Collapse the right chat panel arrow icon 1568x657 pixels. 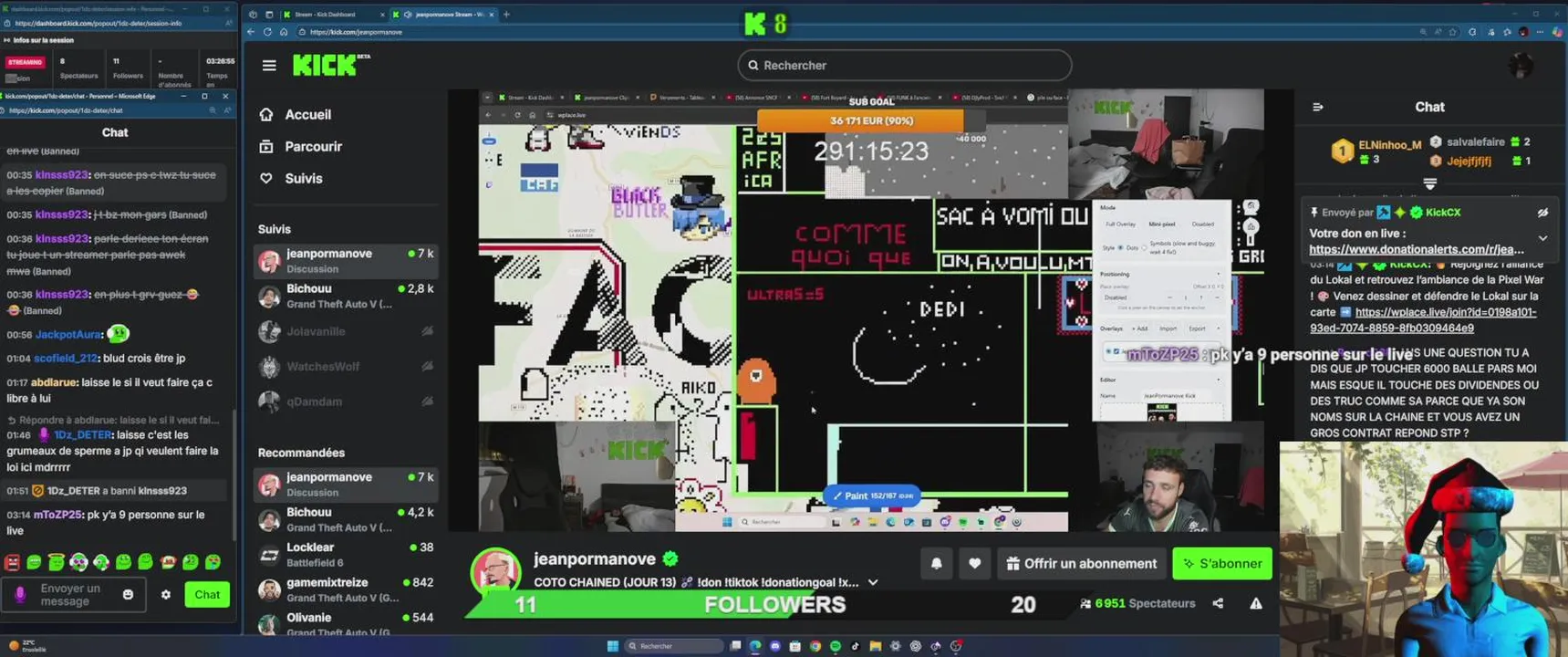(x=1318, y=107)
